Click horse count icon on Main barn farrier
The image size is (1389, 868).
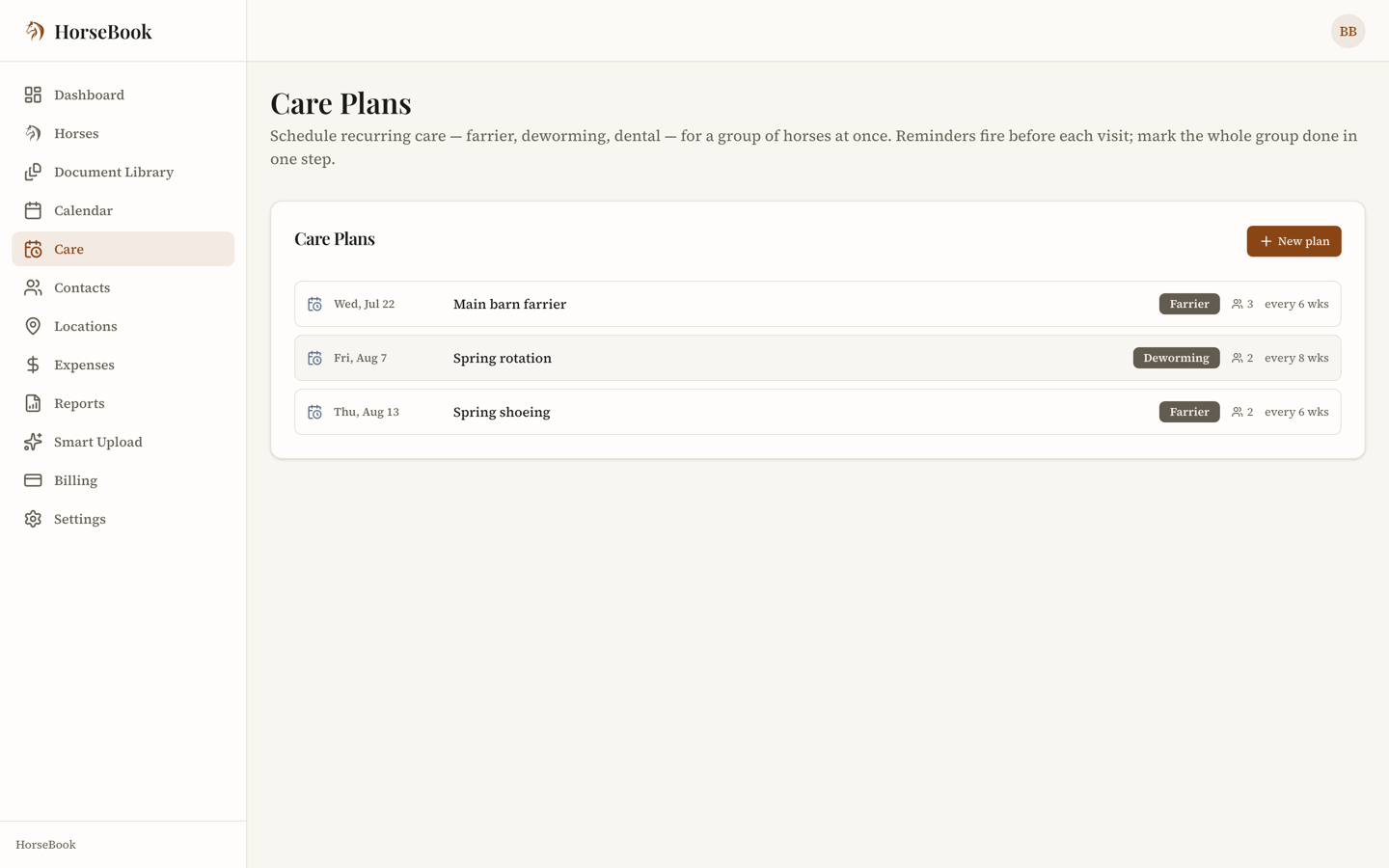pos(1238,304)
